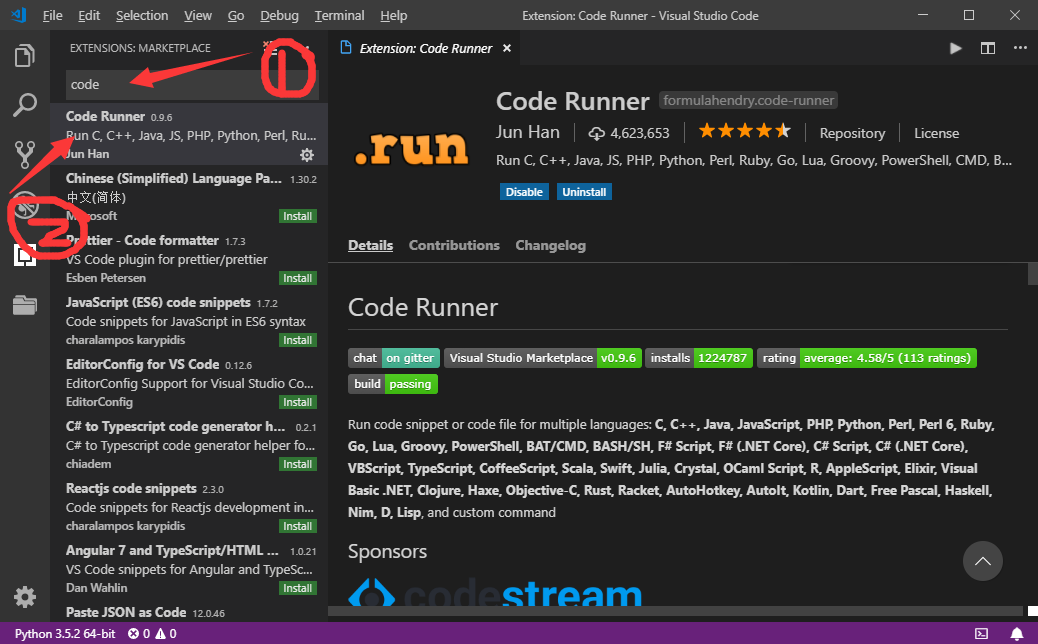This screenshot has width=1038, height=644.
Task: Switch to the Contributions tab
Action: [454, 245]
